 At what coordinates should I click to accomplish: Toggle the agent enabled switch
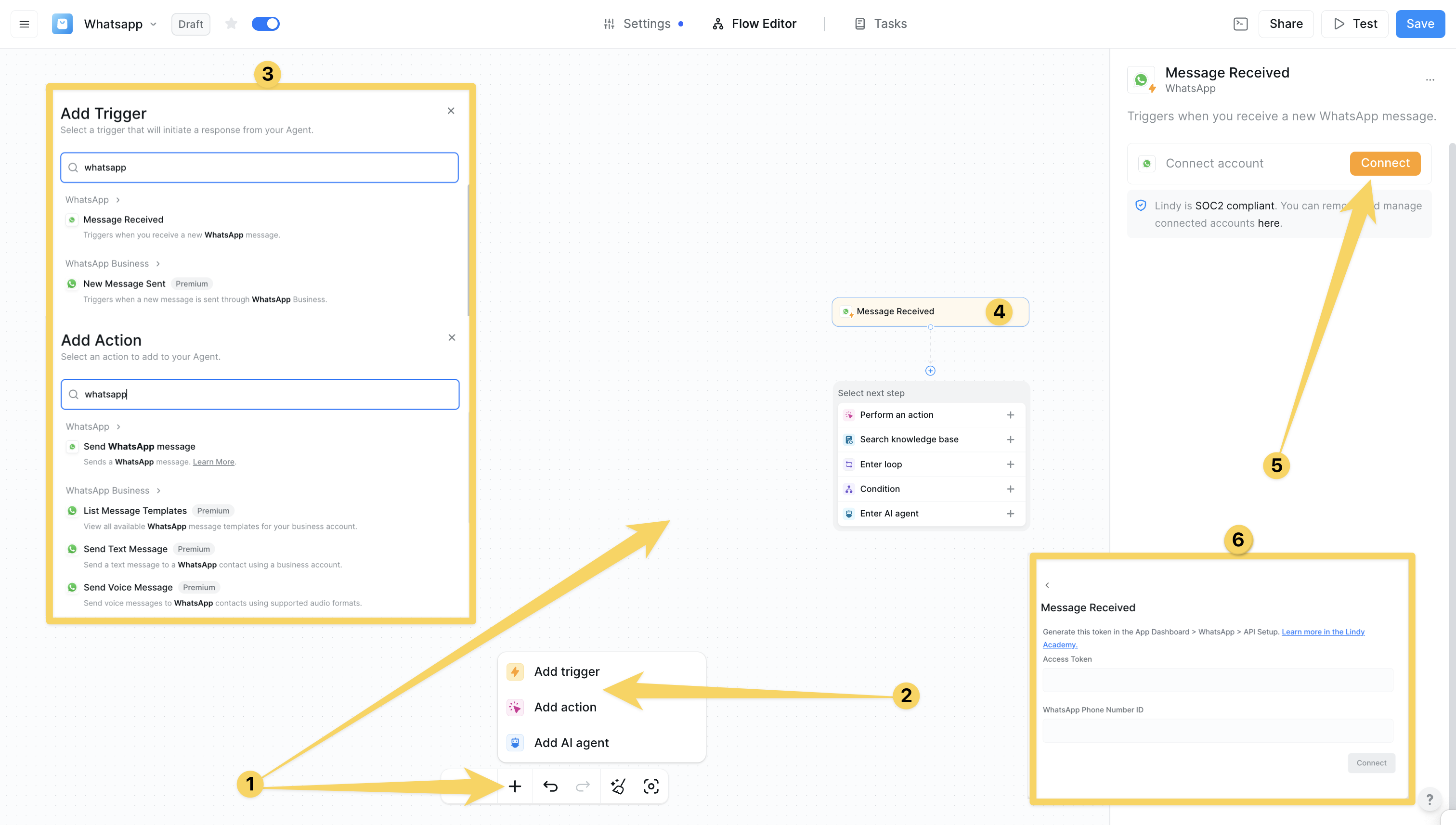click(265, 24)
